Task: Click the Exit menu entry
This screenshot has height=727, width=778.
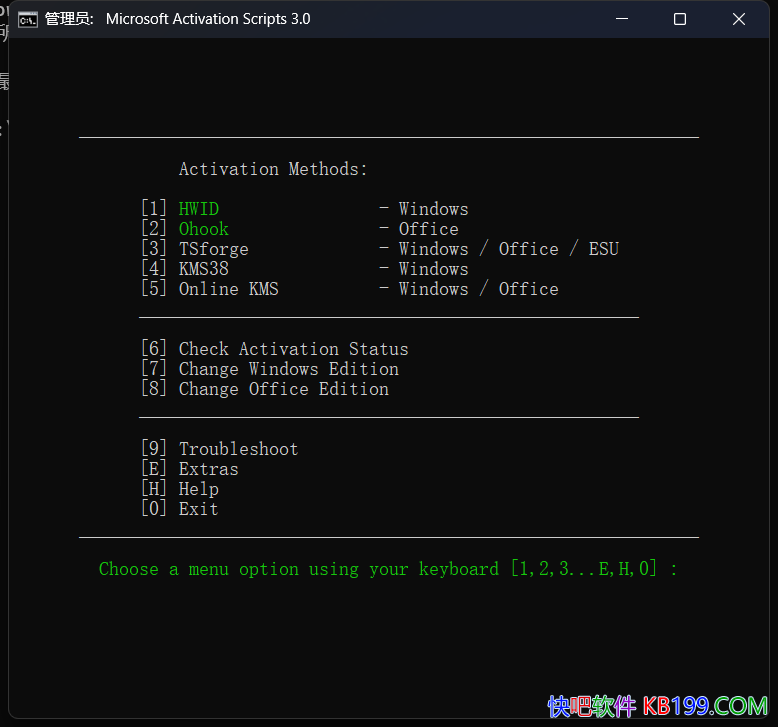Action: pyautogui.click(x=198, y=509)
